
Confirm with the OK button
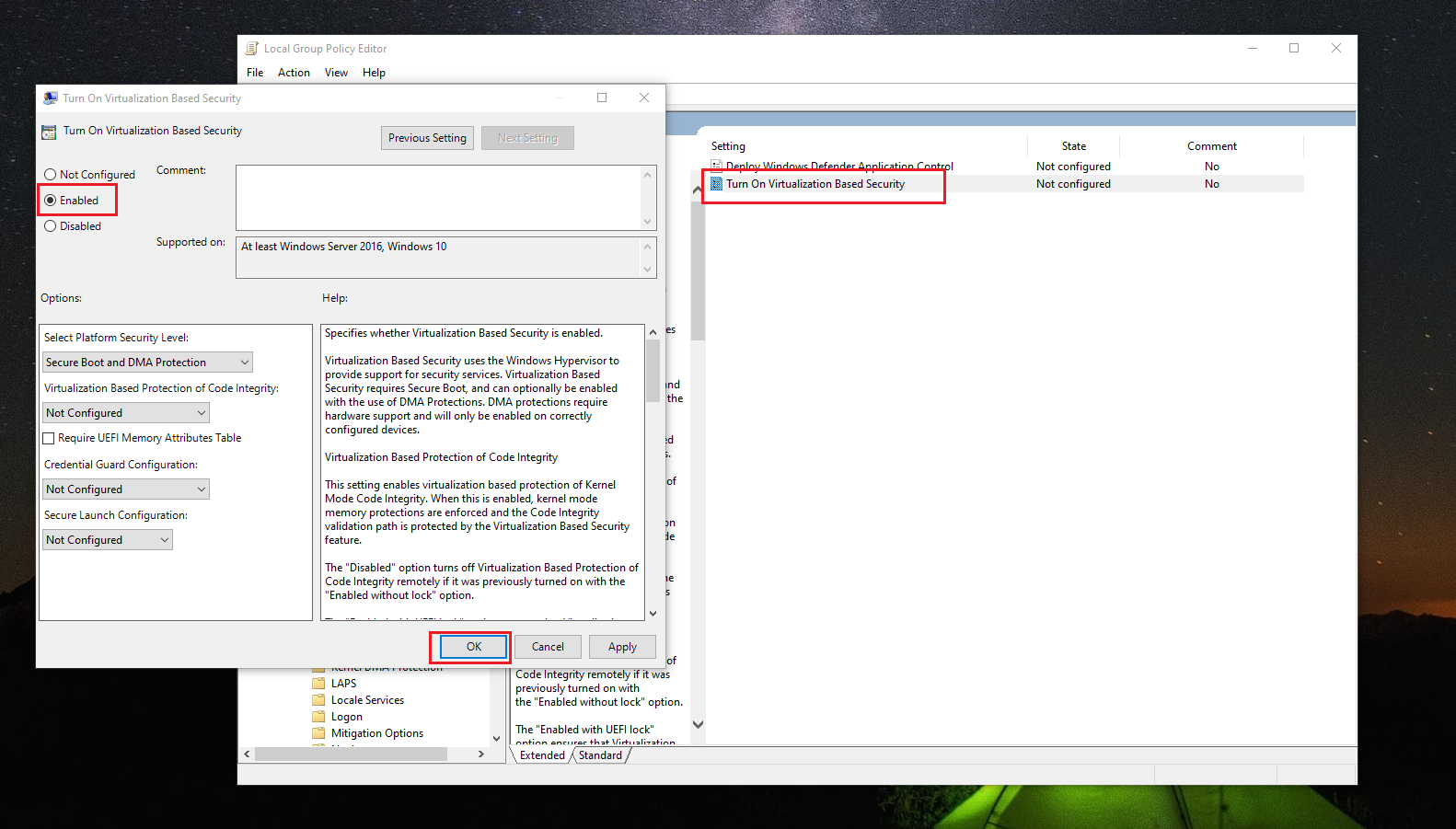(x=474, y=647)
